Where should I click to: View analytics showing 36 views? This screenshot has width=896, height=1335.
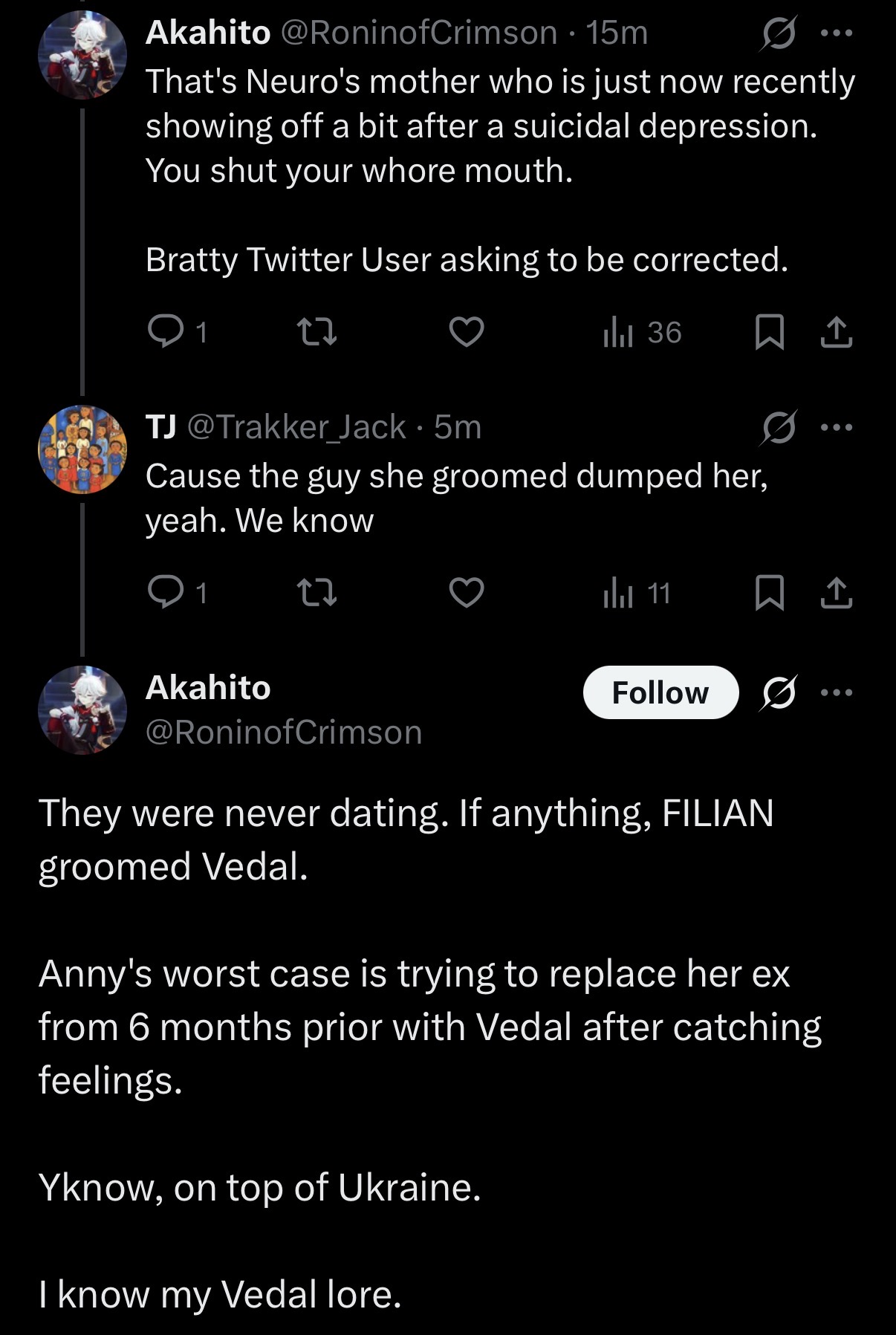[x=642, y=332]
